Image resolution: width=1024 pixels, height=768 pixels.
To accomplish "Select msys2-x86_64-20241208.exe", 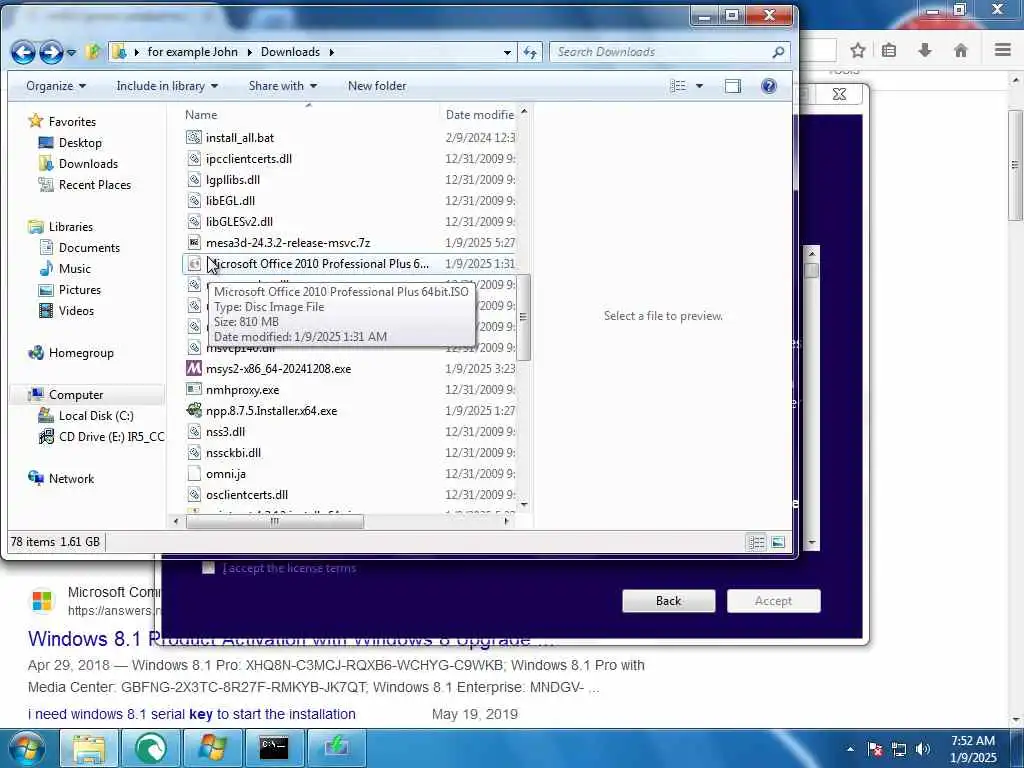I will tap(278, 369).
